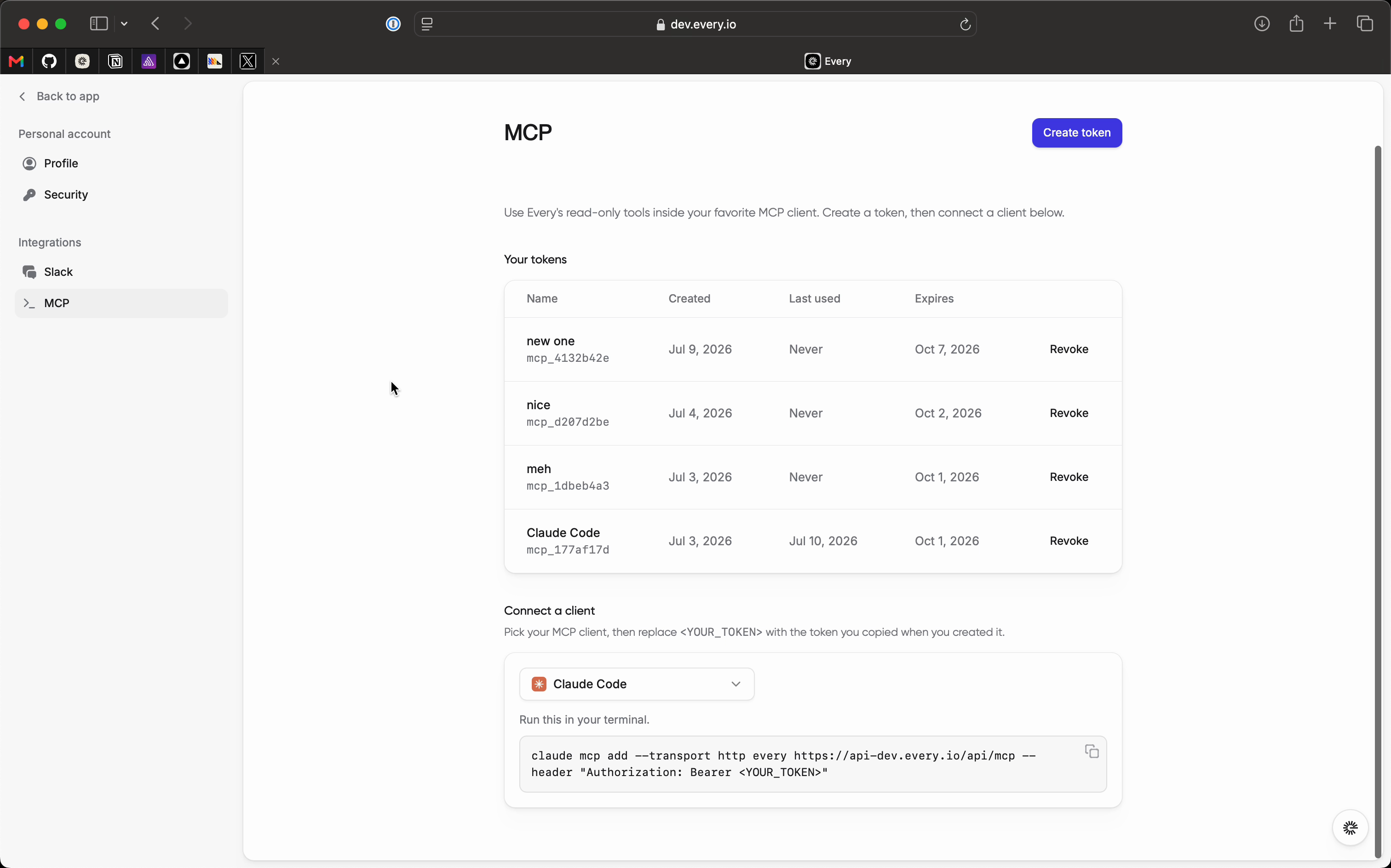Open the colorful striped pinned tab
This screenshot has height=868, width=1391.
(215, 62)
